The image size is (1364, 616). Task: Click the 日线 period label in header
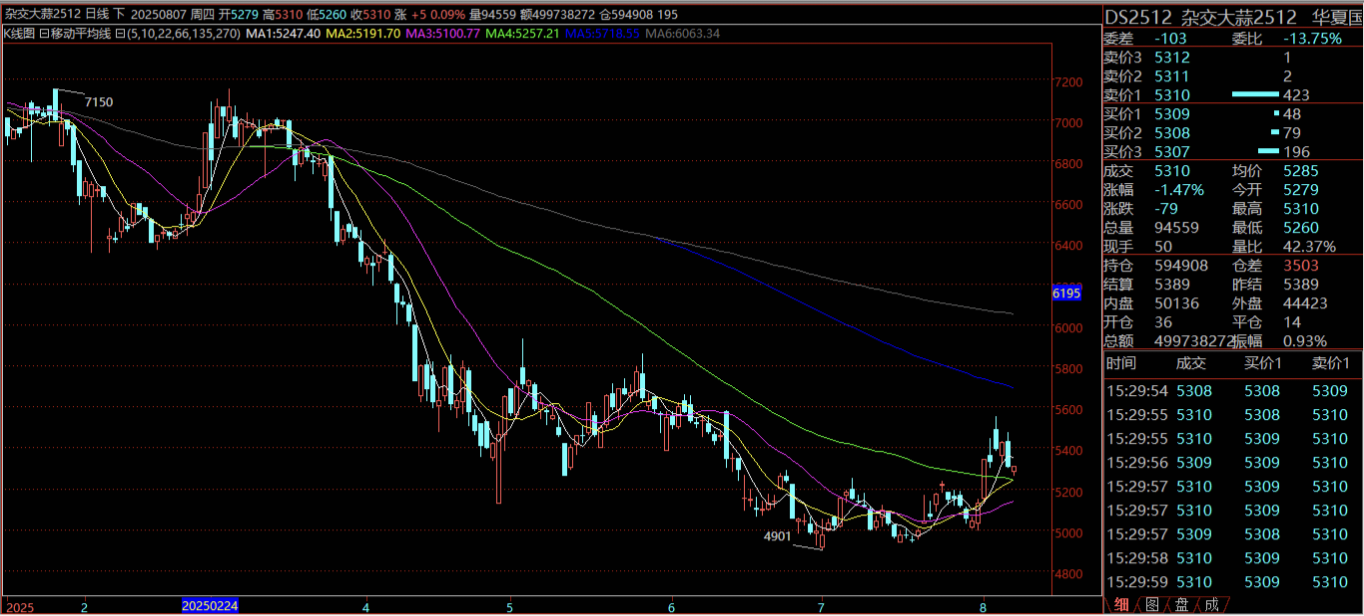98,14
